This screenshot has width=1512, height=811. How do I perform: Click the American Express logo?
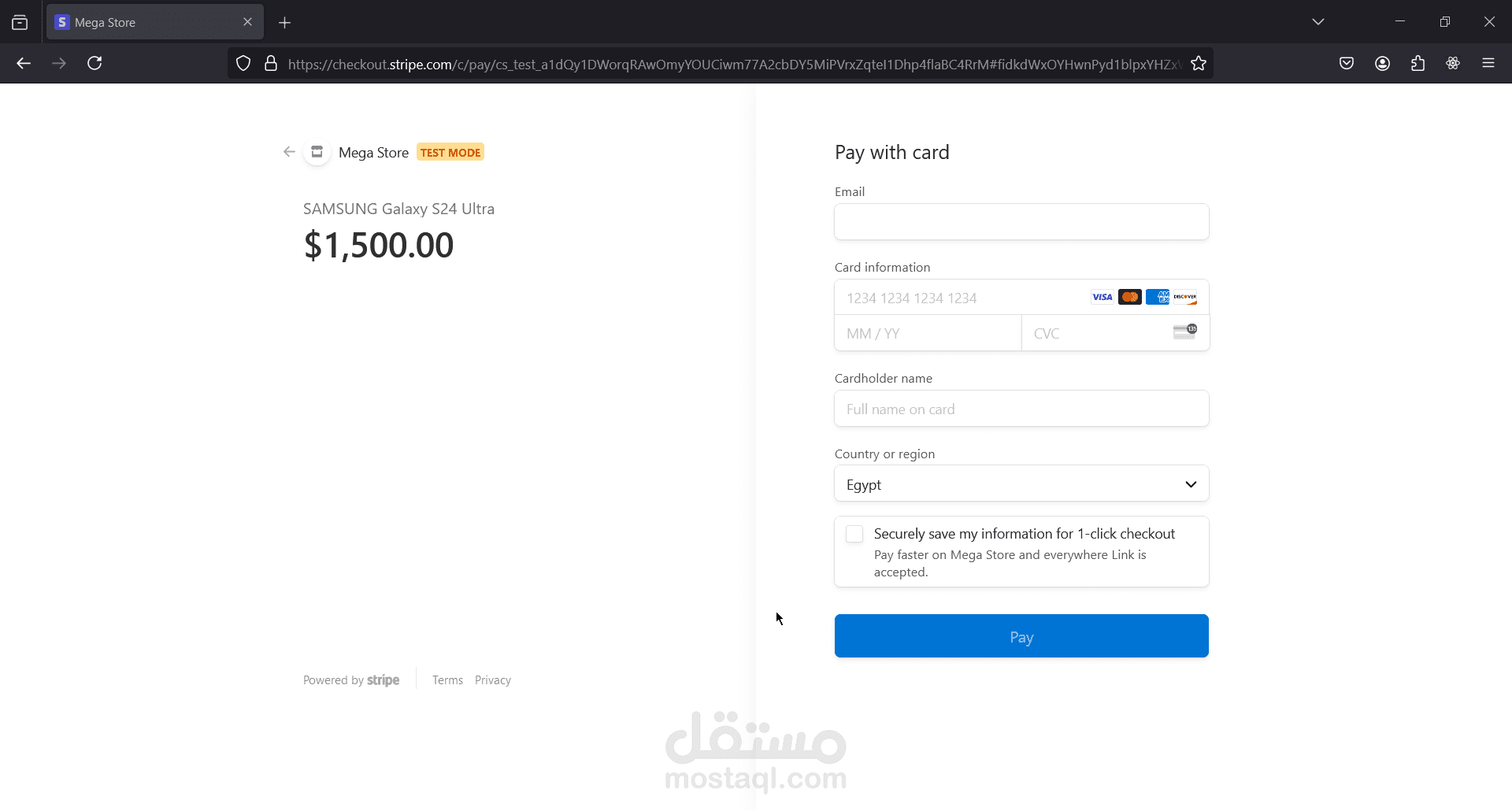click(1158, 298)
